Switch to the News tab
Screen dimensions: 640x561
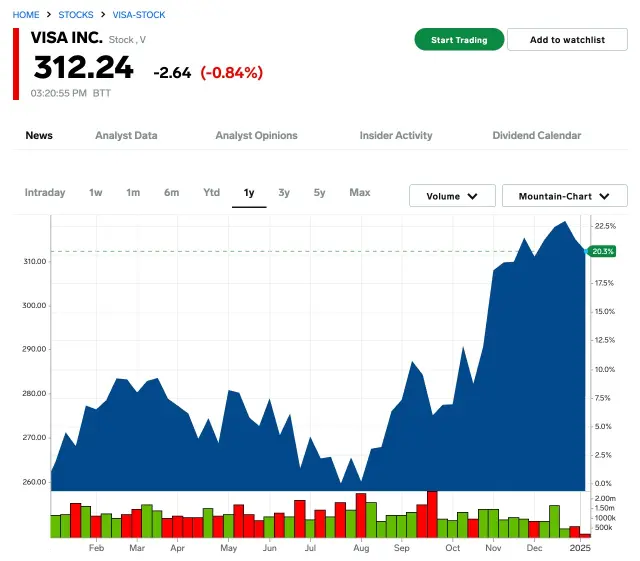(39, 135)
